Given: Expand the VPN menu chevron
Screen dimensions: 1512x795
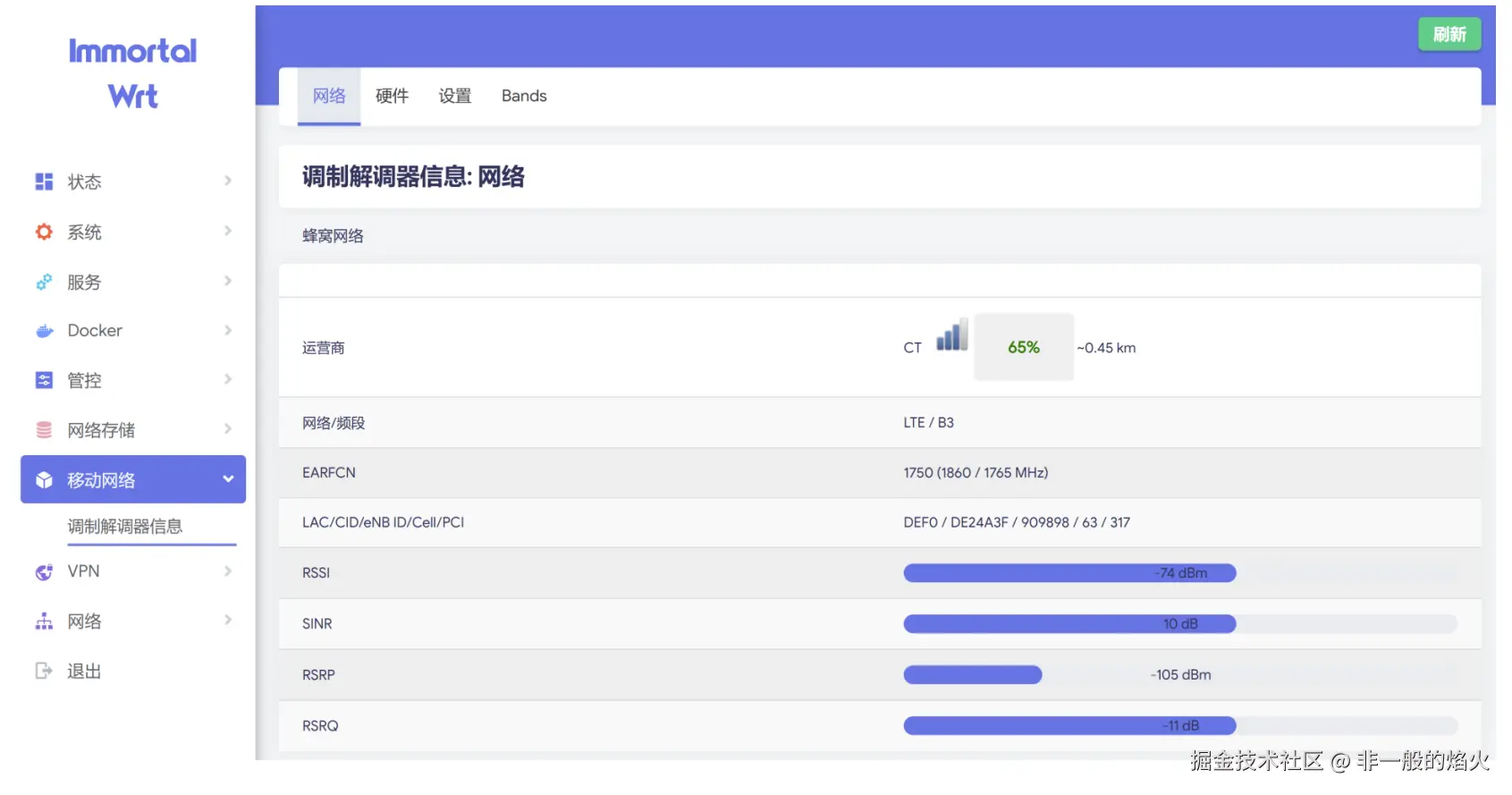Looking at the screenshot, I should pyautogui.click(x=228, y=571).
